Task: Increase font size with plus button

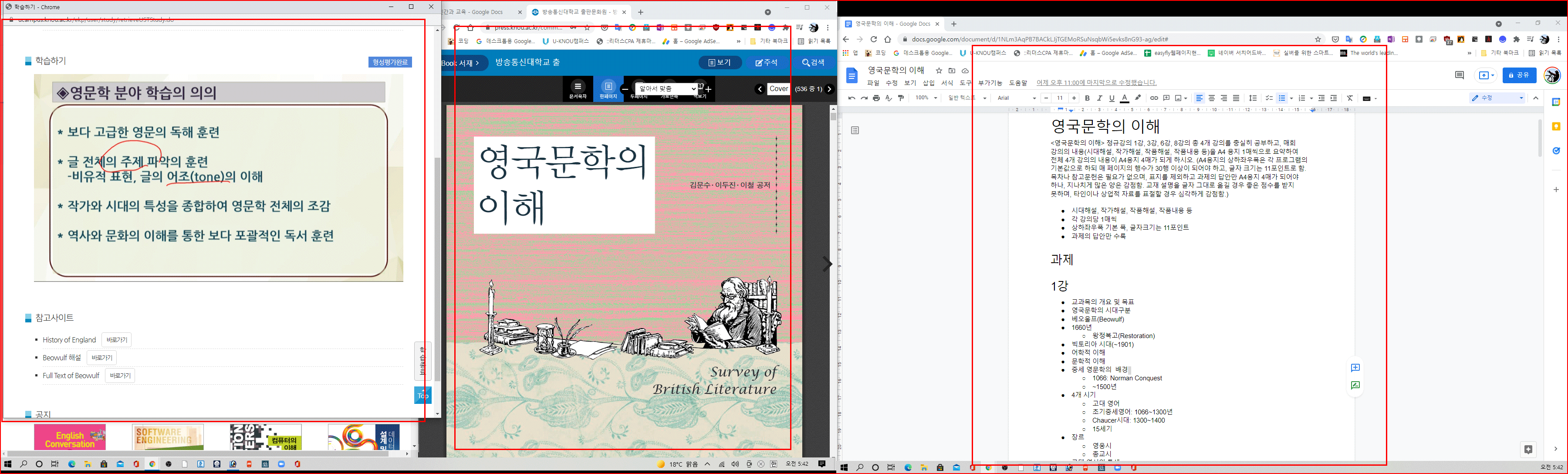Action: pos(1074,98)
